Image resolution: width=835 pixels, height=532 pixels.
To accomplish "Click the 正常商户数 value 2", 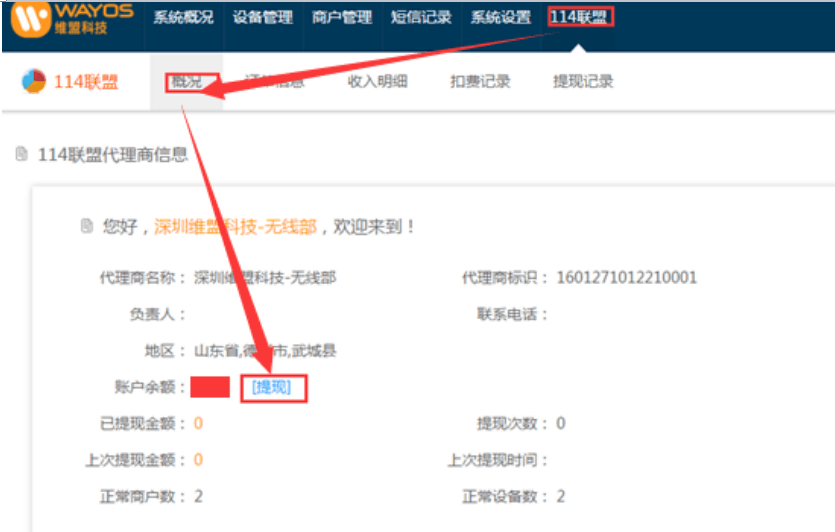I will coord(198,496).
